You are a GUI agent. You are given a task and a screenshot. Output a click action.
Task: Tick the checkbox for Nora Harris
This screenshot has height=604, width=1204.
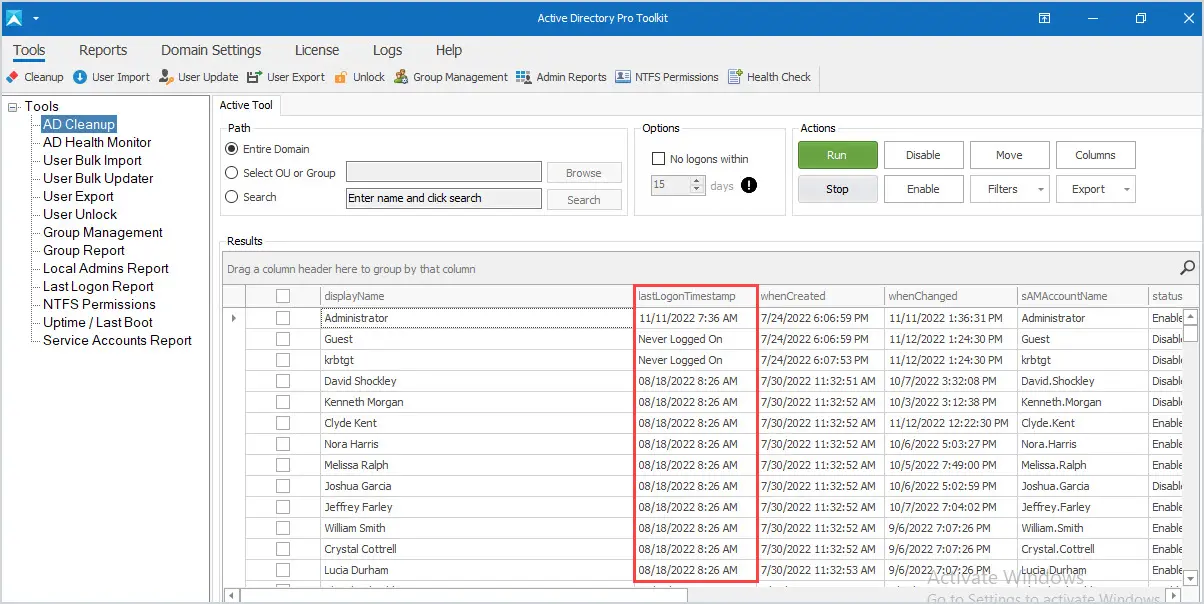click(x=283, y=444)
